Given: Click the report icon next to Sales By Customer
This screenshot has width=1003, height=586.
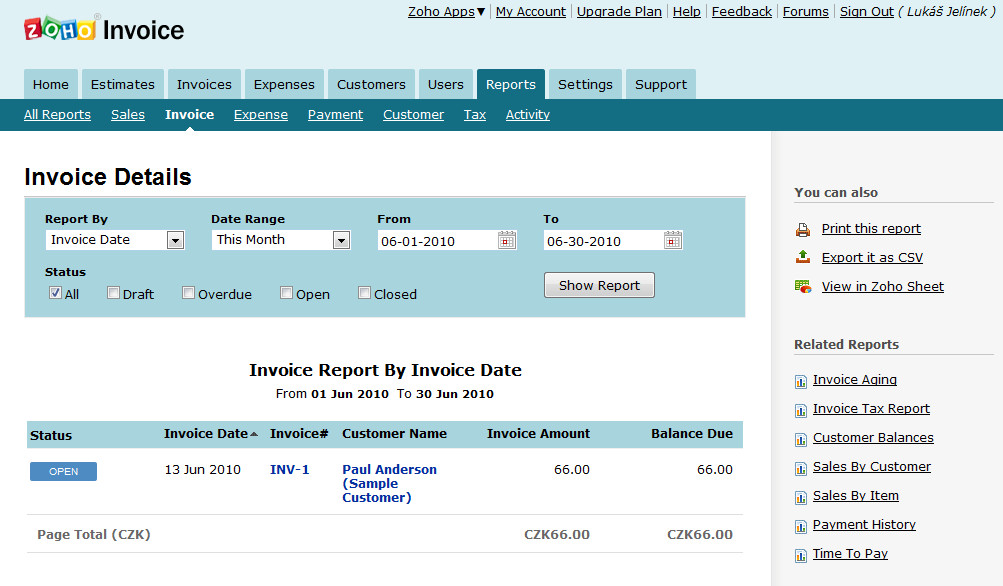Looking at the screenshot, I should (x=801, y=469).
